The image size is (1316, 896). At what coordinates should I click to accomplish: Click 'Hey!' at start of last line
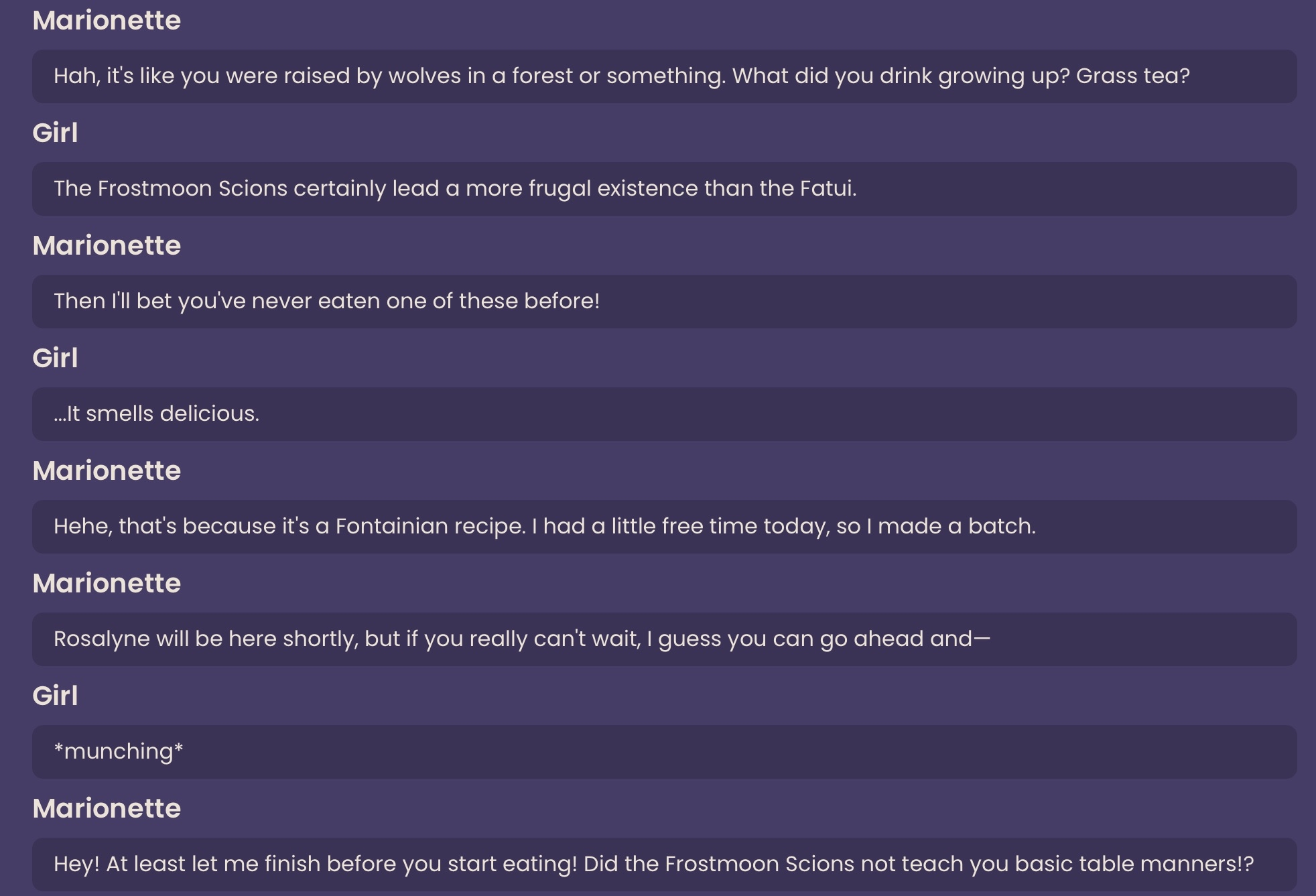[x=76, y=865]
